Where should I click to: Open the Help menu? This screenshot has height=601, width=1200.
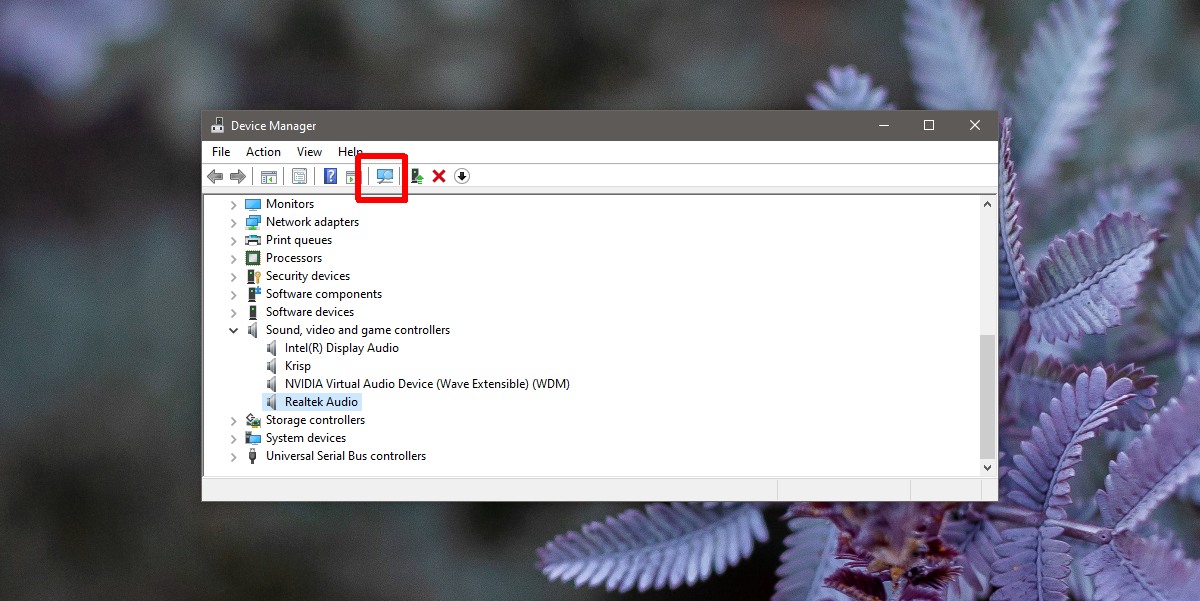[x=350, y=152]
